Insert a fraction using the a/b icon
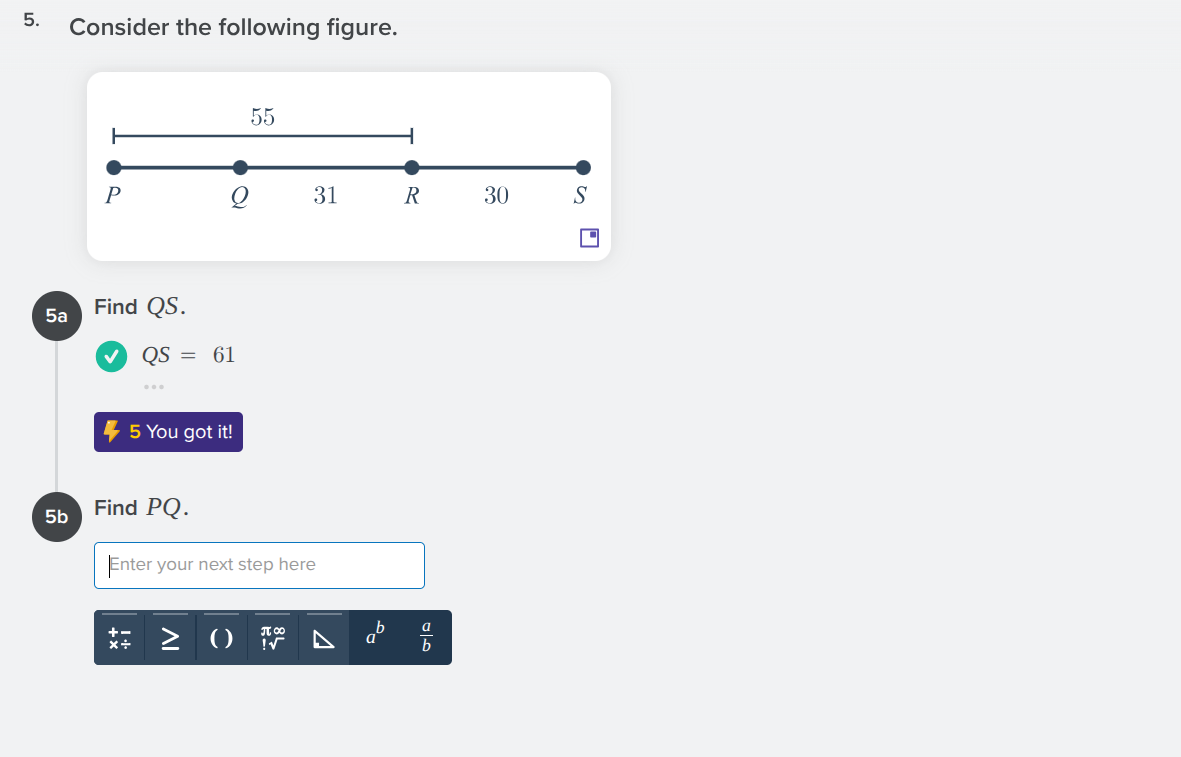1181x757 pixels. click(425, 637)
